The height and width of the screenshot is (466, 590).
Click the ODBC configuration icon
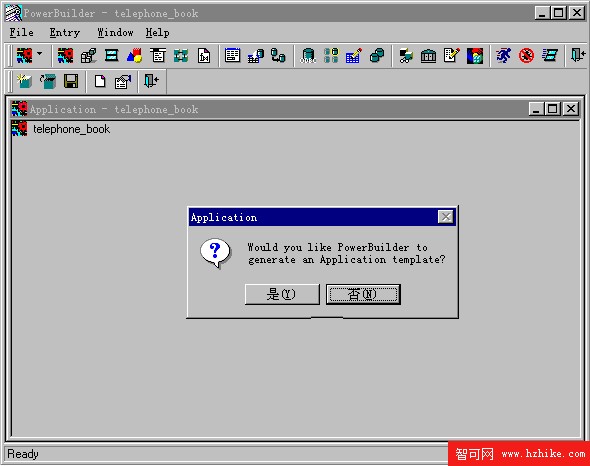(x=308, y=56)
